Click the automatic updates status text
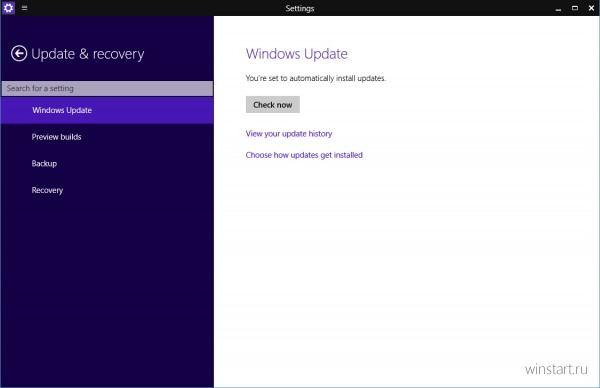 316,78
